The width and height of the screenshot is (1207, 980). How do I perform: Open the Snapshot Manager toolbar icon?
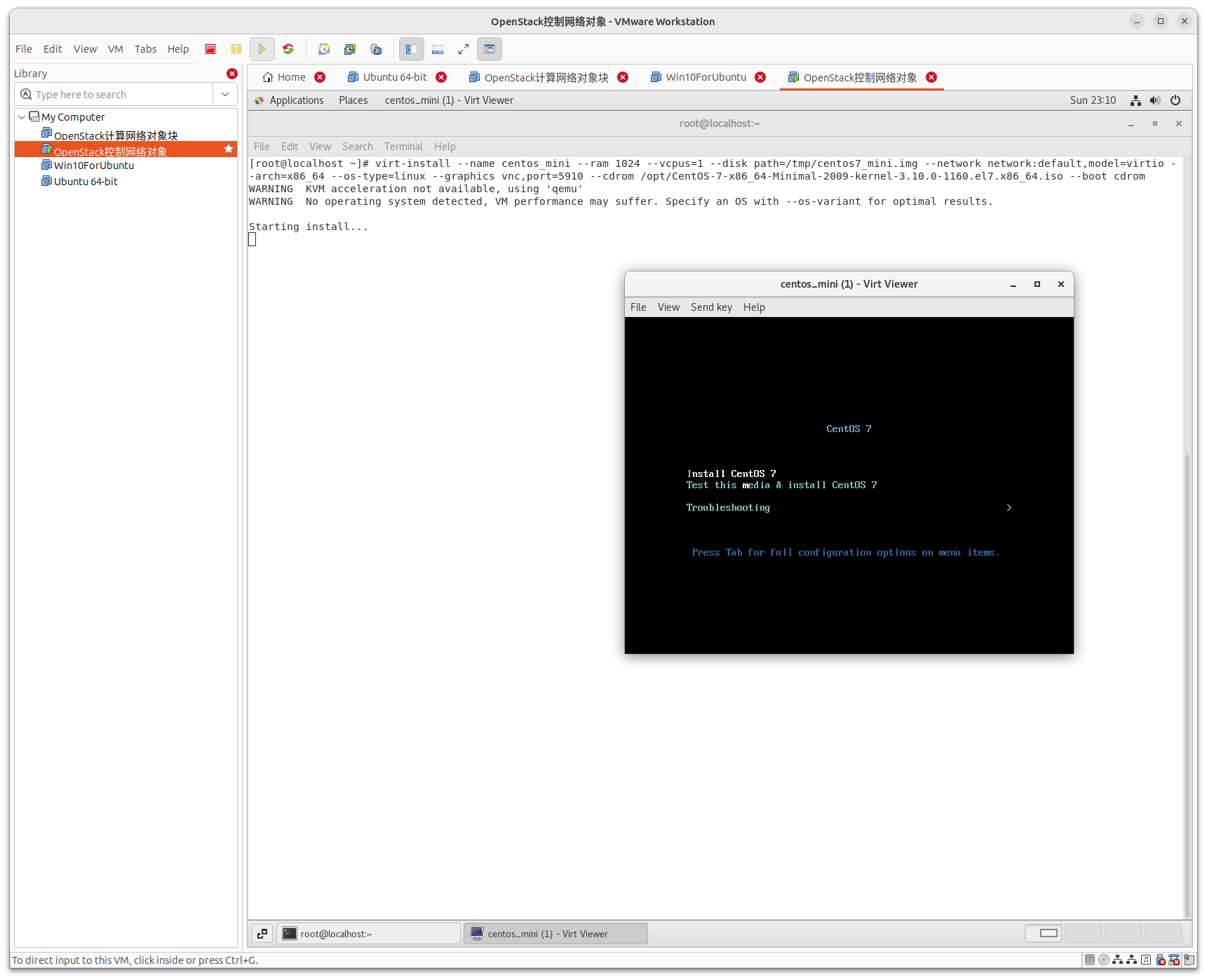pyautogui.click(x=377, y=49)
